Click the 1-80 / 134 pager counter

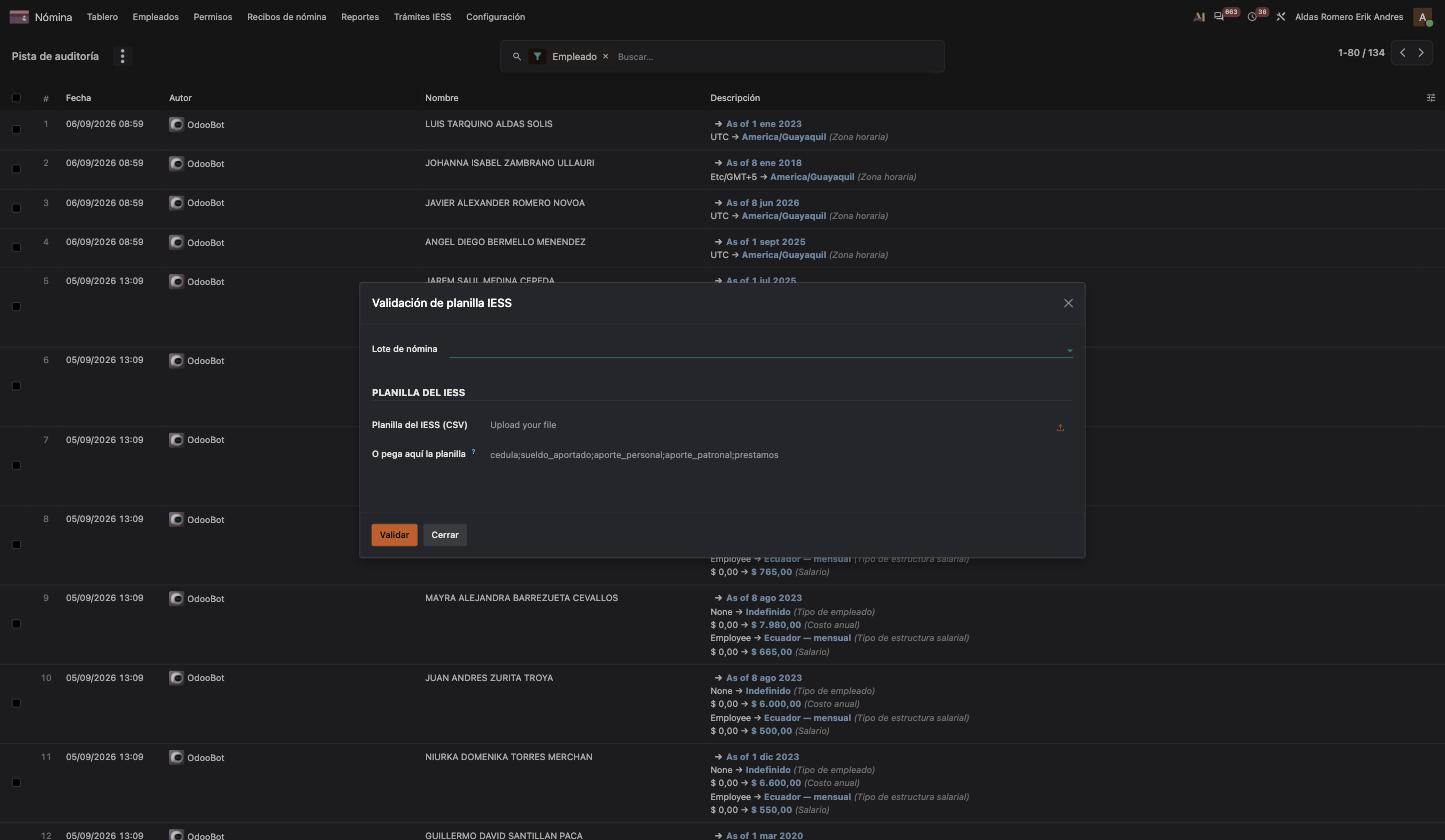(1361, 53)
